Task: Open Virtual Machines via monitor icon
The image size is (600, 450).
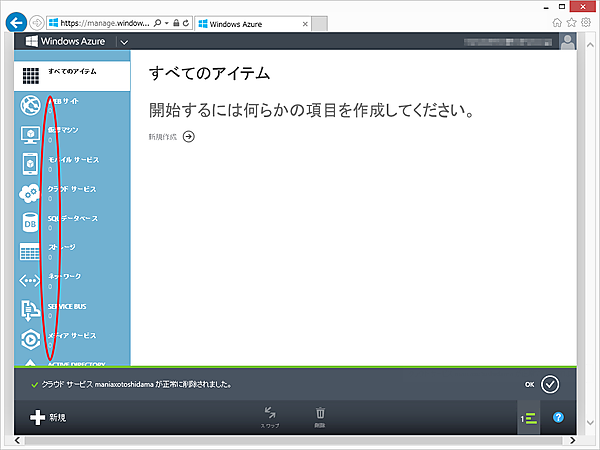Action: tap(31, 135)
